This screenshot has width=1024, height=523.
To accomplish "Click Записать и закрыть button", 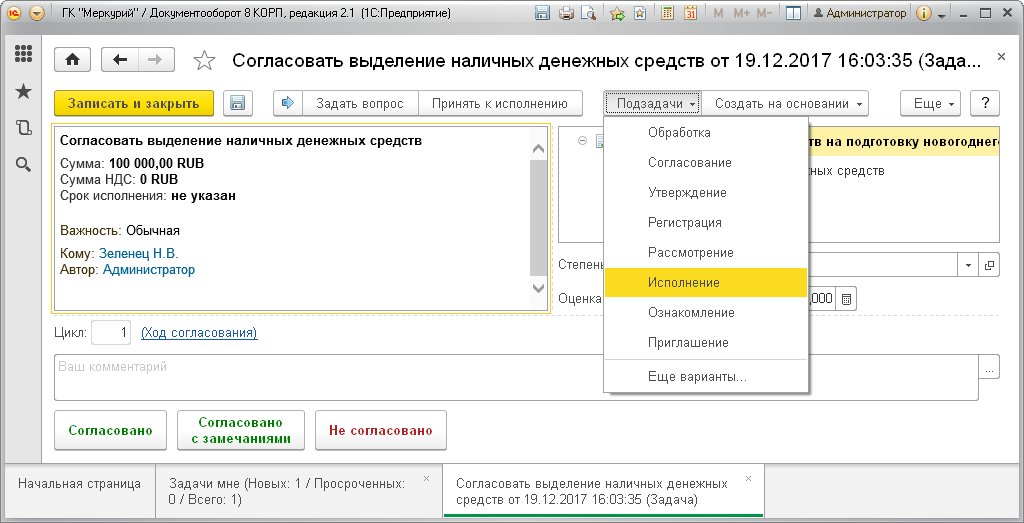I will tap(134, 103).
